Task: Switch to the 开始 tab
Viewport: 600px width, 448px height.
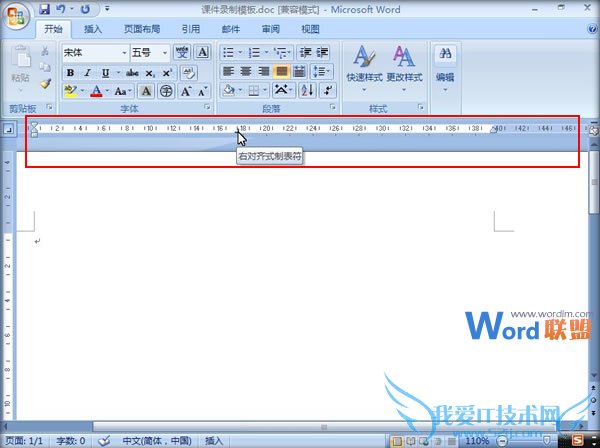Action: pos(53,29)
